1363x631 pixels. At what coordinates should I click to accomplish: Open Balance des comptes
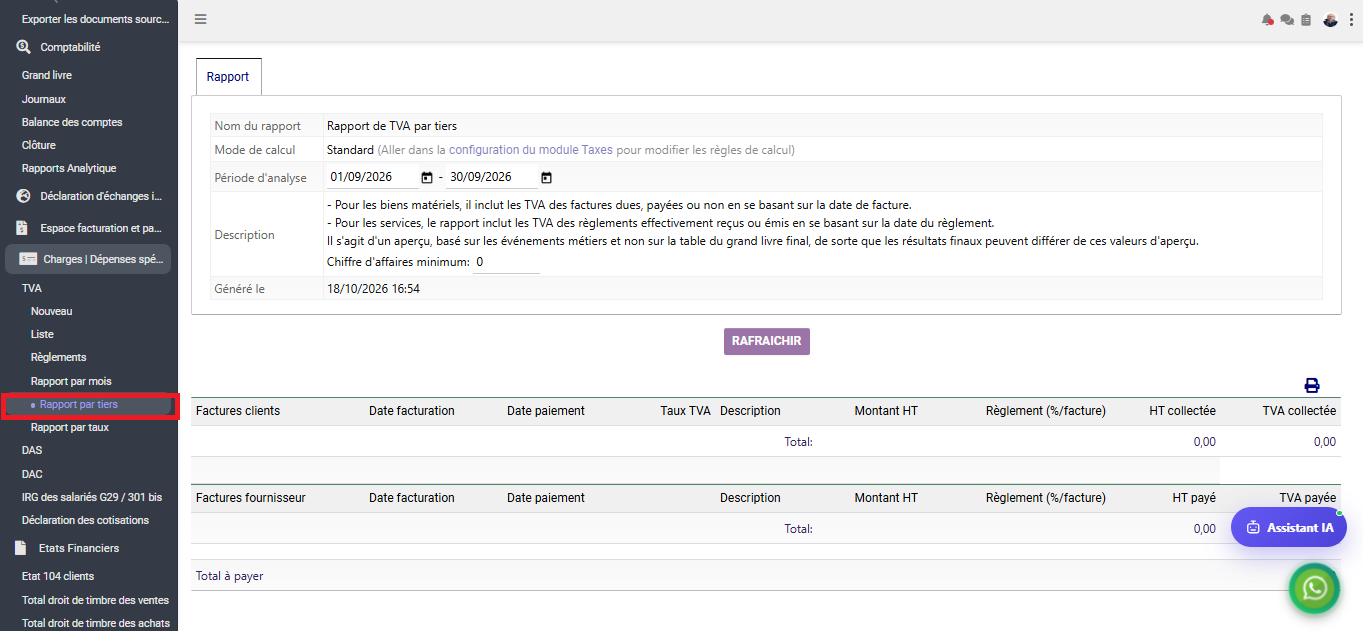tap(72, 122)
